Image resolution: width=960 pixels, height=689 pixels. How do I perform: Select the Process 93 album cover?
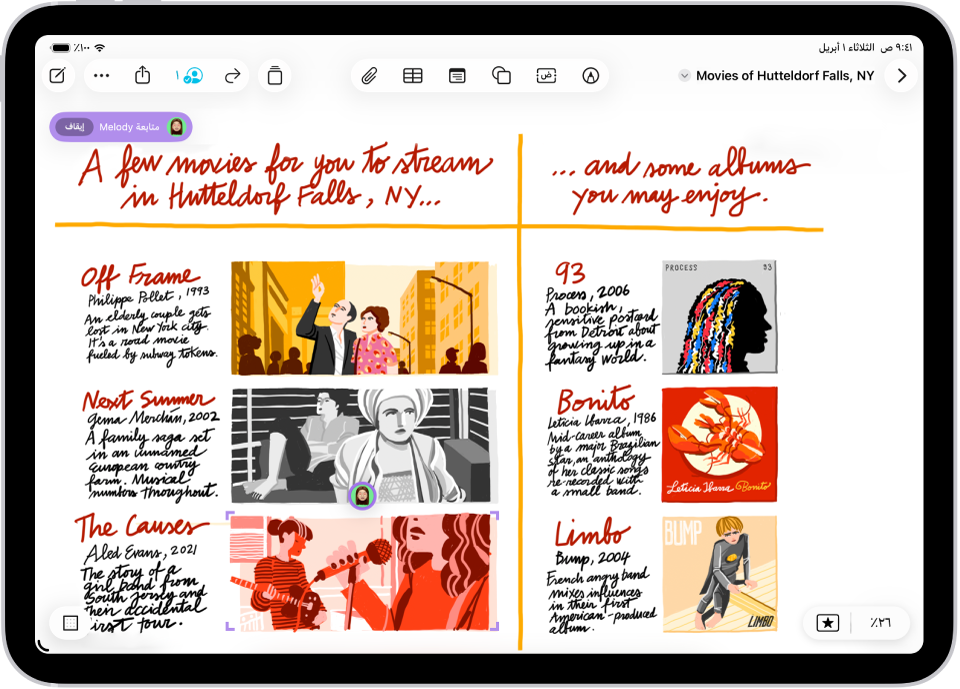719,317
